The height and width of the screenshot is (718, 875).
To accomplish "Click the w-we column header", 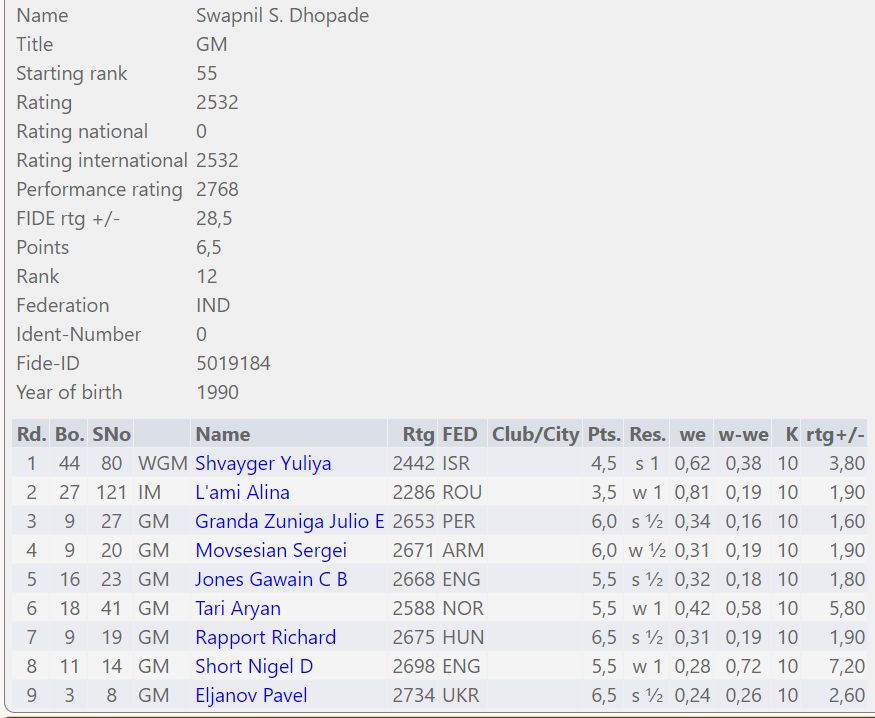I will [x=743, y=435].
